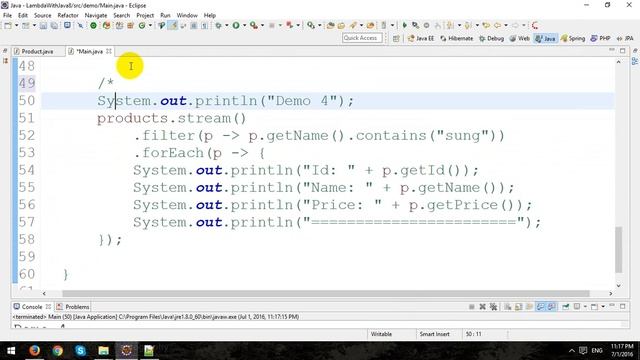Viewport: 640px width, 360px height.
Task: Click the editor horizontal scrollbar
Action: coord(326,293)
